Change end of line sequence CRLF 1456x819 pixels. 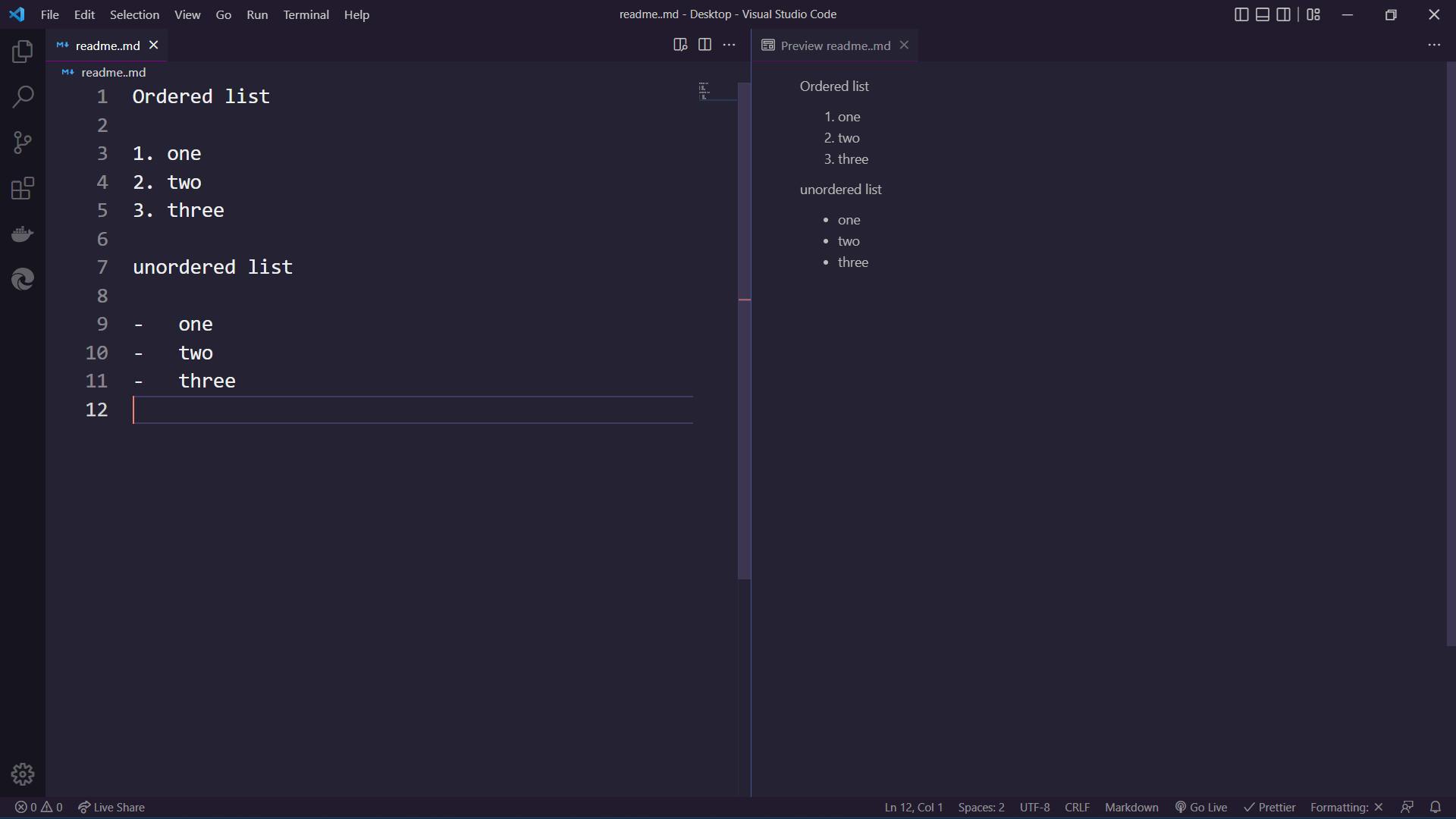click(x=1077, y=807)
